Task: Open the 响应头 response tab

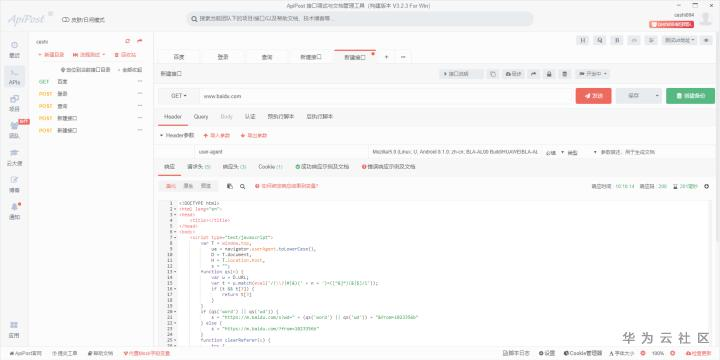Action: click(x=234, y=167)
